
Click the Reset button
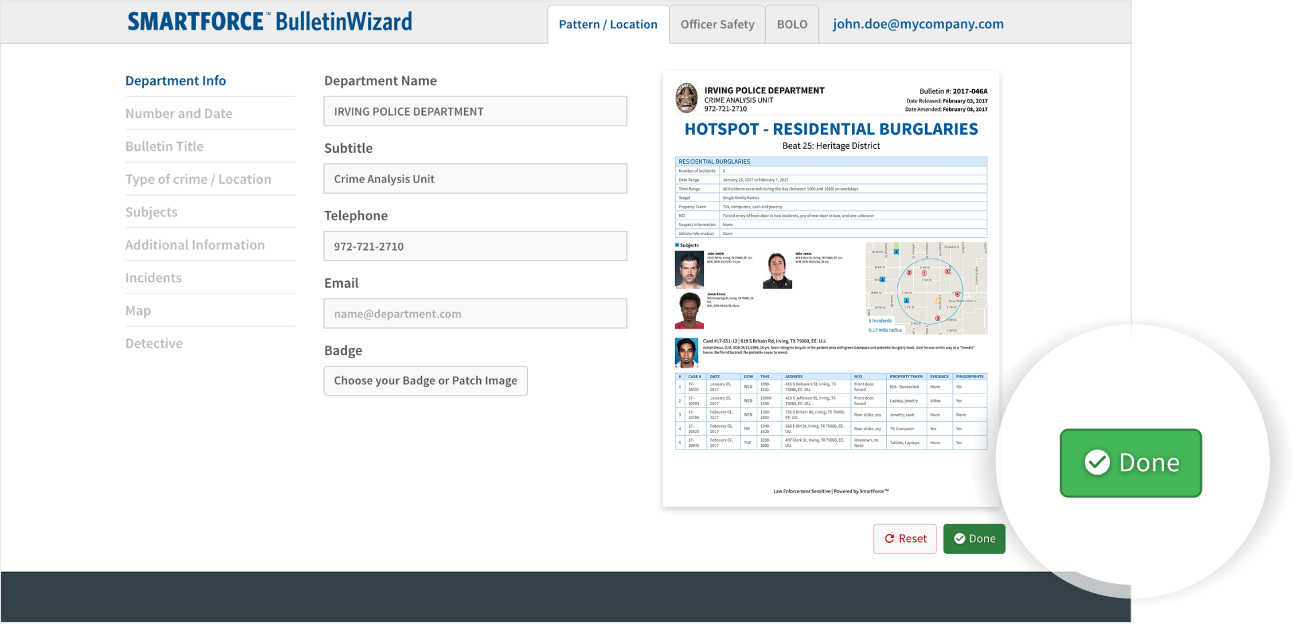coord(905,539)
